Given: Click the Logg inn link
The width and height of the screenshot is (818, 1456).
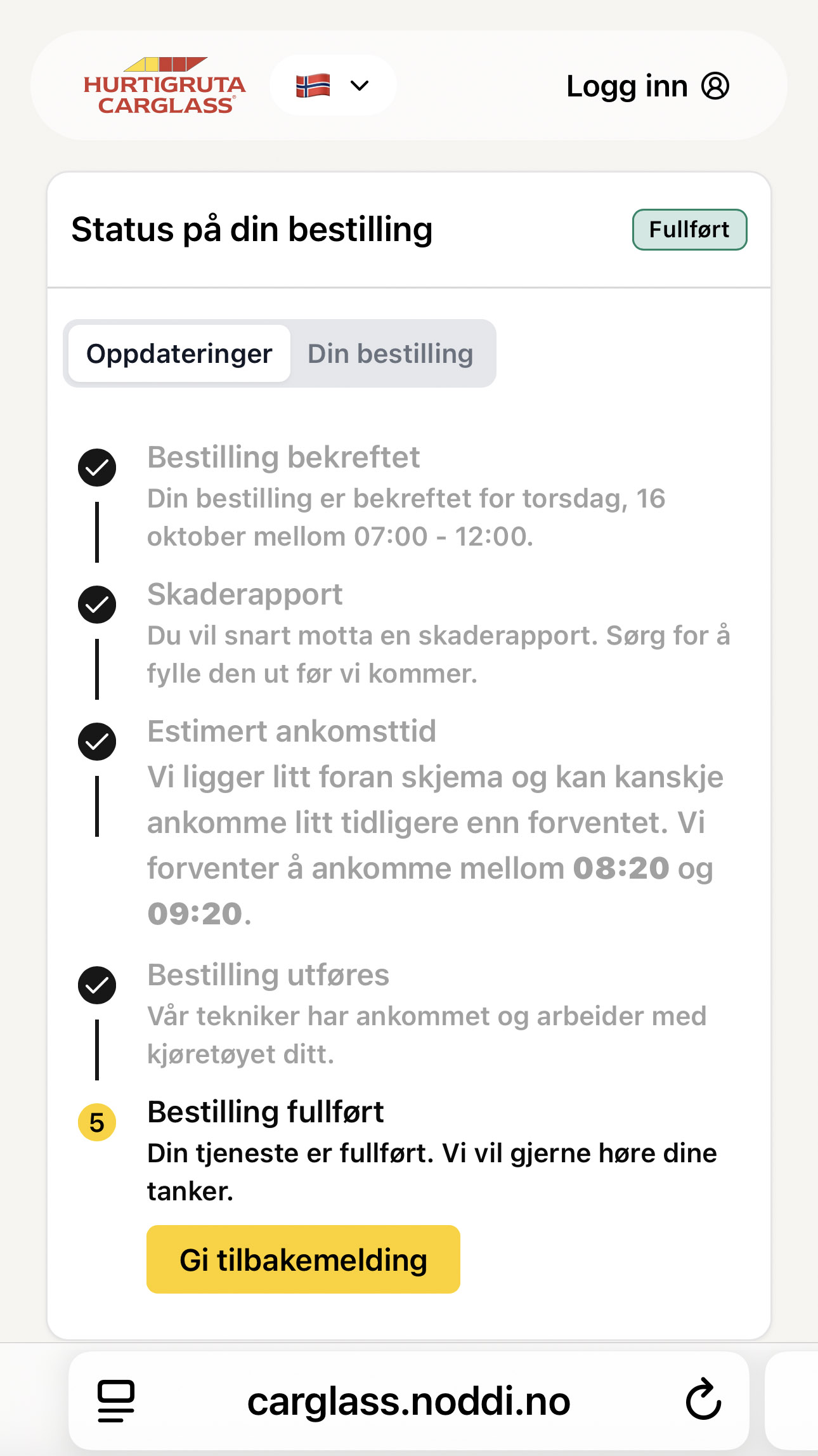Looking at the screenshot, I should click(626, 86).
